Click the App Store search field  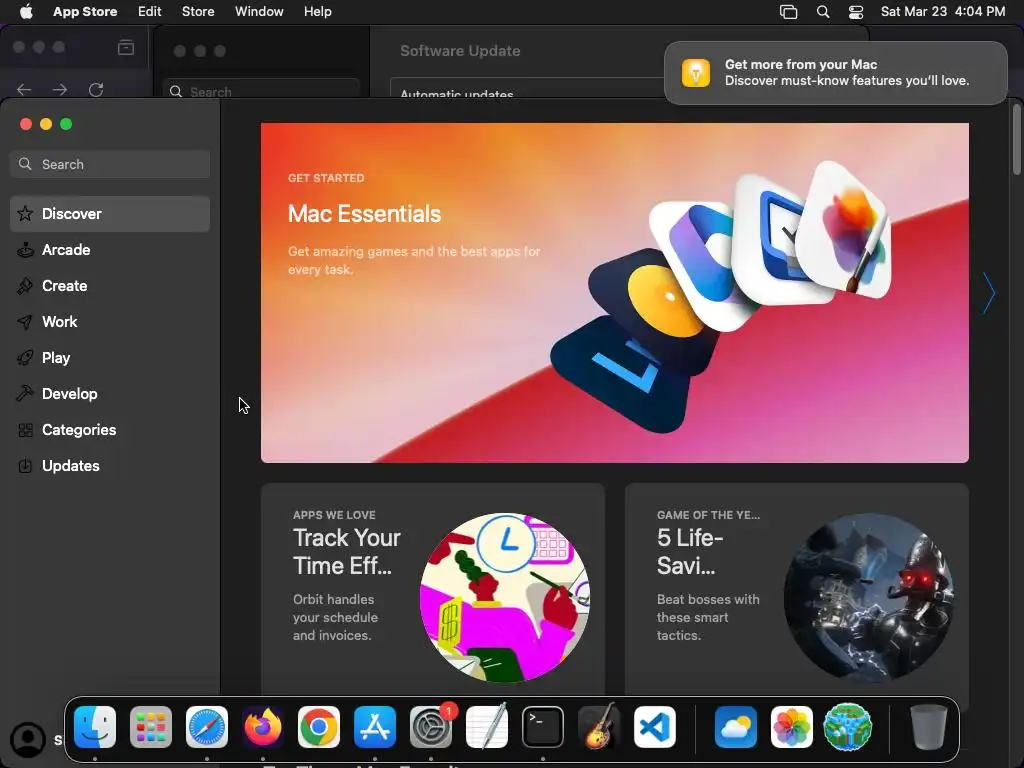click(x=110, y=164)
